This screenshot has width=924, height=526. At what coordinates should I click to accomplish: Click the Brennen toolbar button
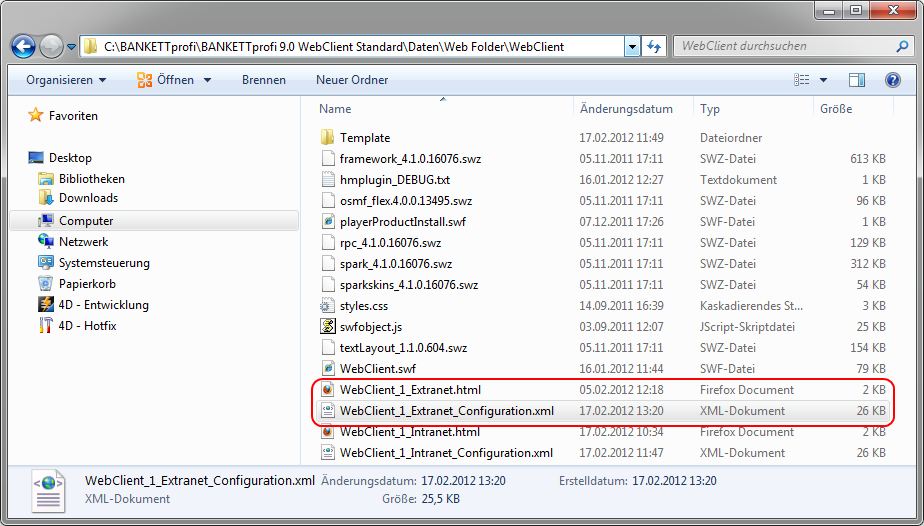pos(264,80)
